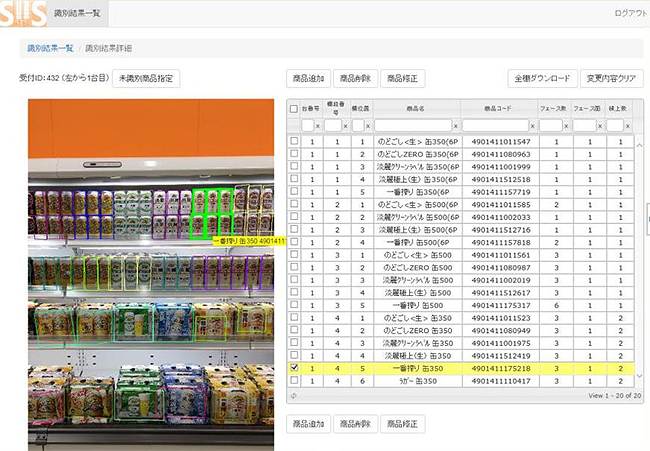Select the product code 4901411002019 cell
Screen dimensions: 650x451
click(501, 280)
